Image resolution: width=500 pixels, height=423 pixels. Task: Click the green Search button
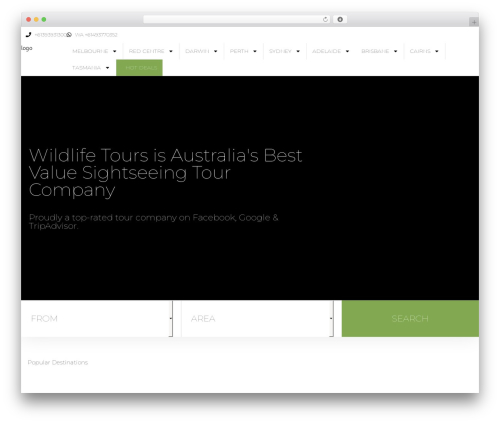tap(410, 319)
